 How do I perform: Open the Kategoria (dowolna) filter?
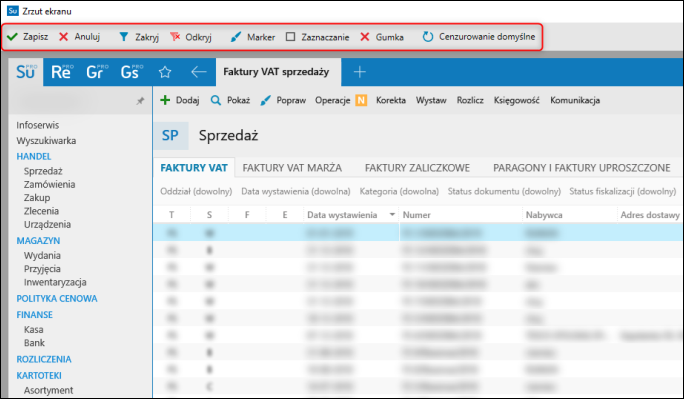pyautogui.click(x=399, y=191)
